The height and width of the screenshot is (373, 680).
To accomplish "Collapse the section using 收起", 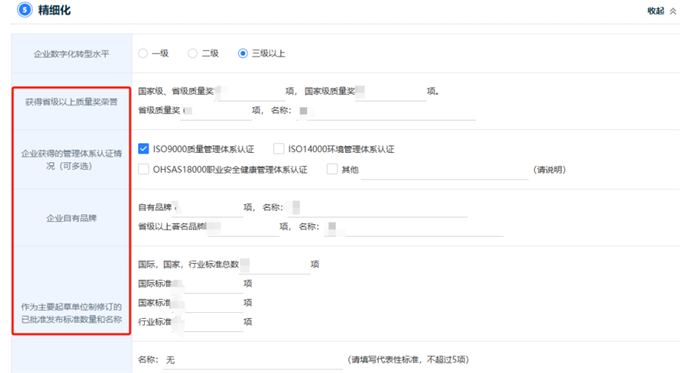I will point(662,11).
